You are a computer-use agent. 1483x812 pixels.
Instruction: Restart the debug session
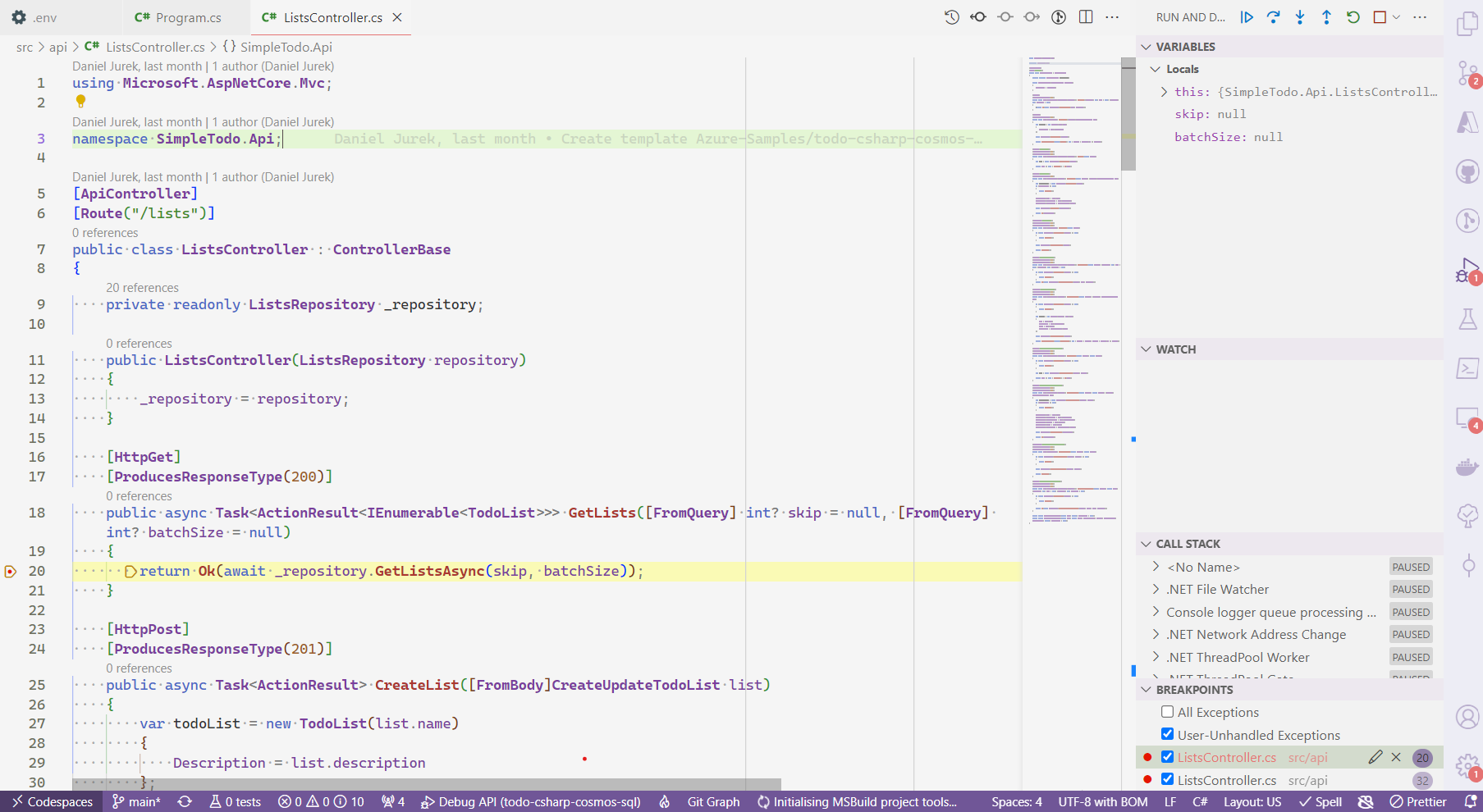click(x=1353, y=17)
